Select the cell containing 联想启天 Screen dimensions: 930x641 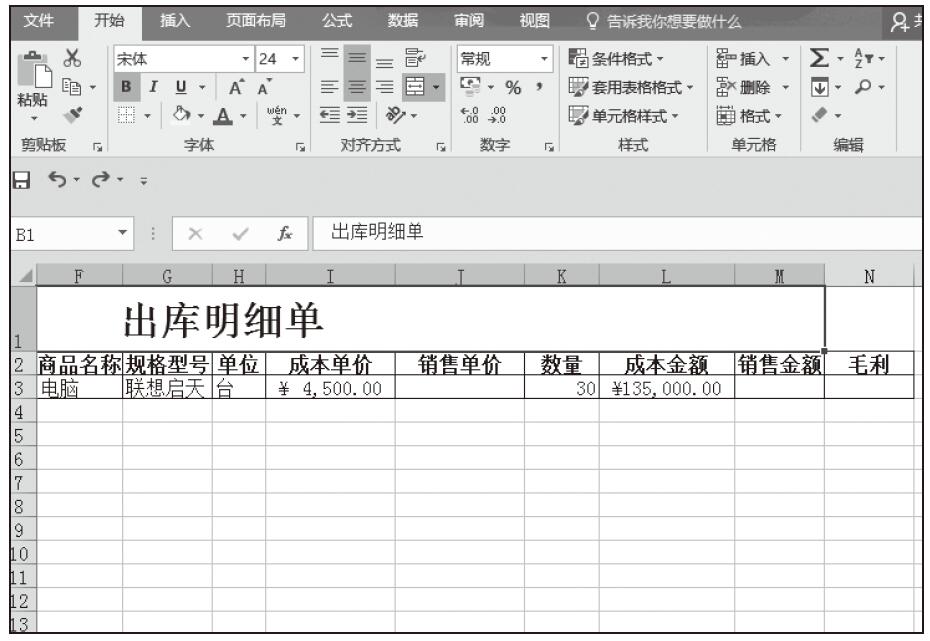(167, 387)
